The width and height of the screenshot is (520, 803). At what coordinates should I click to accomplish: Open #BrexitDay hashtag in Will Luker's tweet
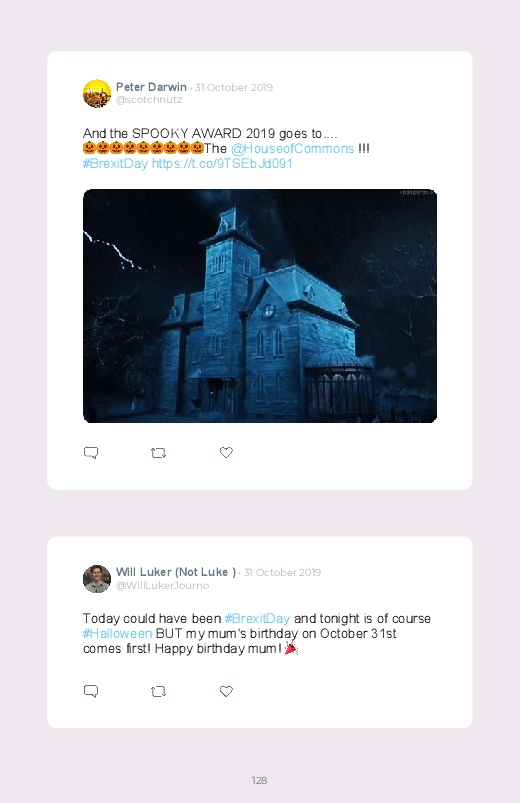257,619
